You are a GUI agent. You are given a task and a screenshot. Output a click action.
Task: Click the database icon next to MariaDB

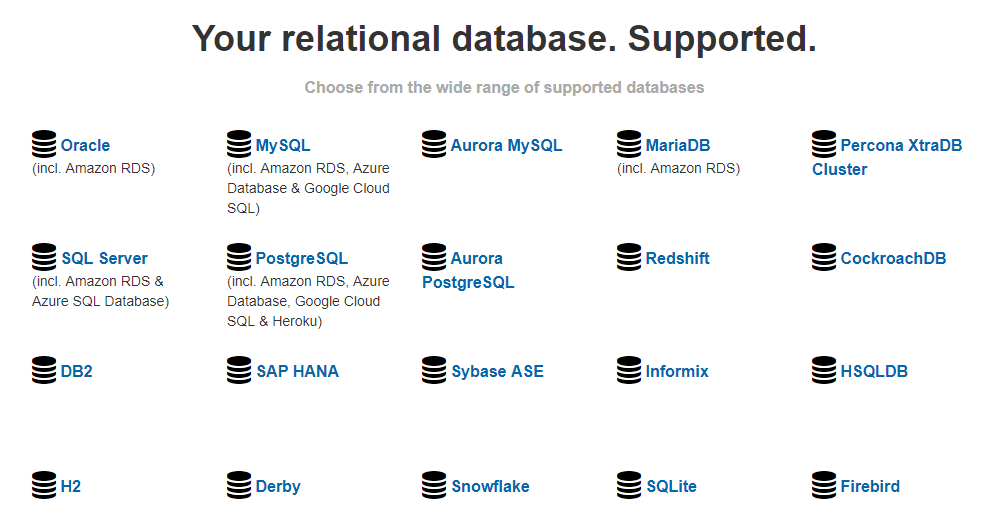[629, 145]
